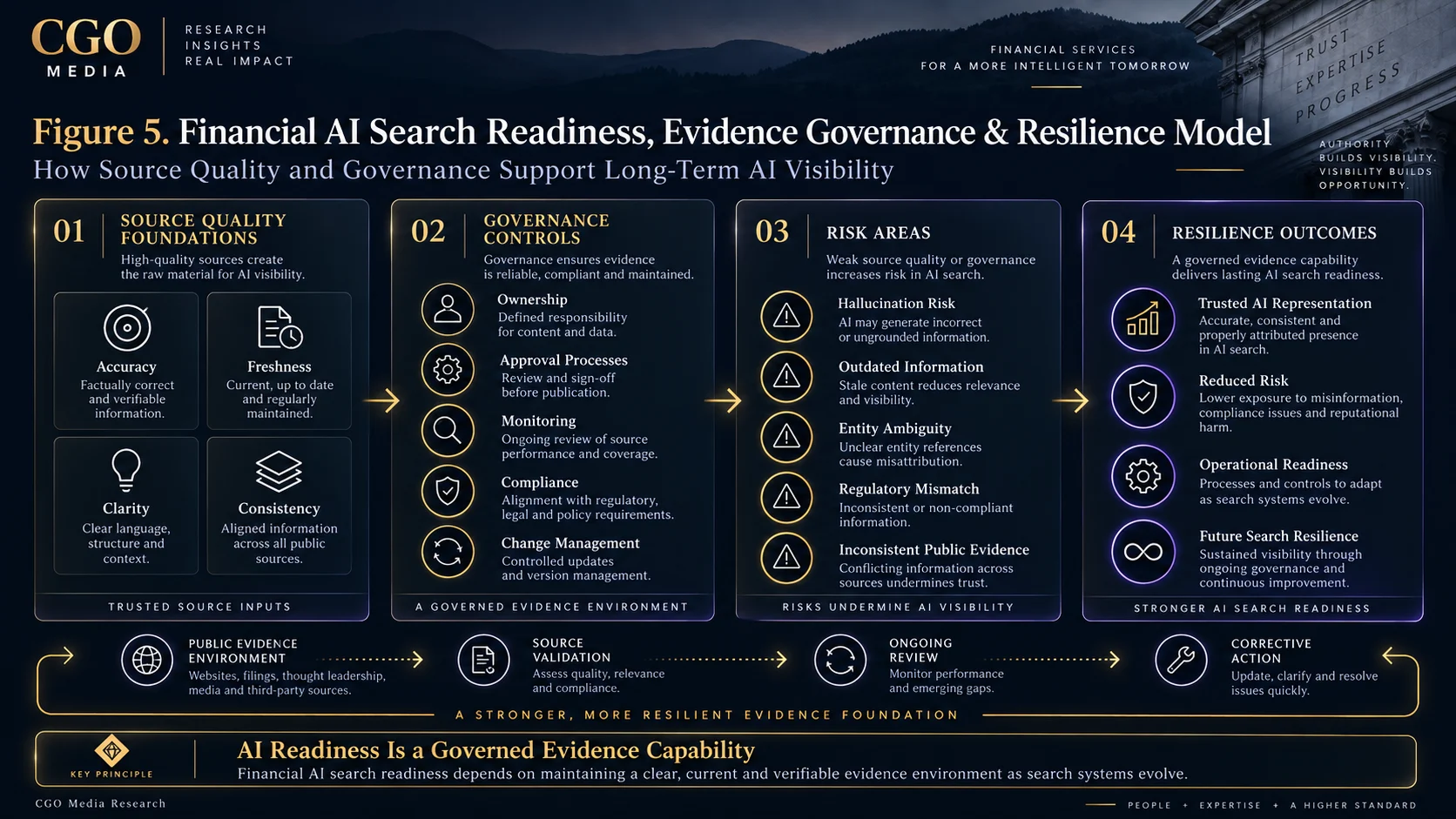This screenshot has height=819, width=1456.
Task: Click the Ongoing Review circular arrows icon
Action: pyautogui.click(x=840, y=660)
